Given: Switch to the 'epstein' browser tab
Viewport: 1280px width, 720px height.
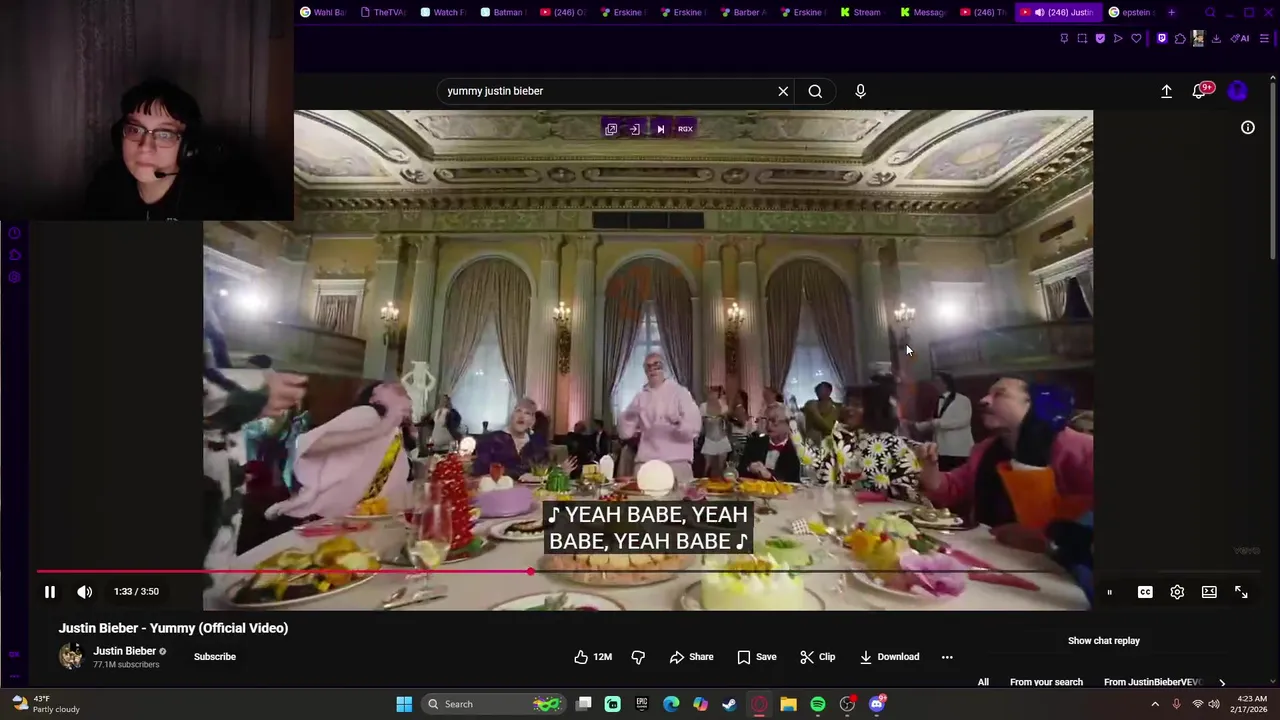Looking at the screenshot, I should coord(1130,12).
